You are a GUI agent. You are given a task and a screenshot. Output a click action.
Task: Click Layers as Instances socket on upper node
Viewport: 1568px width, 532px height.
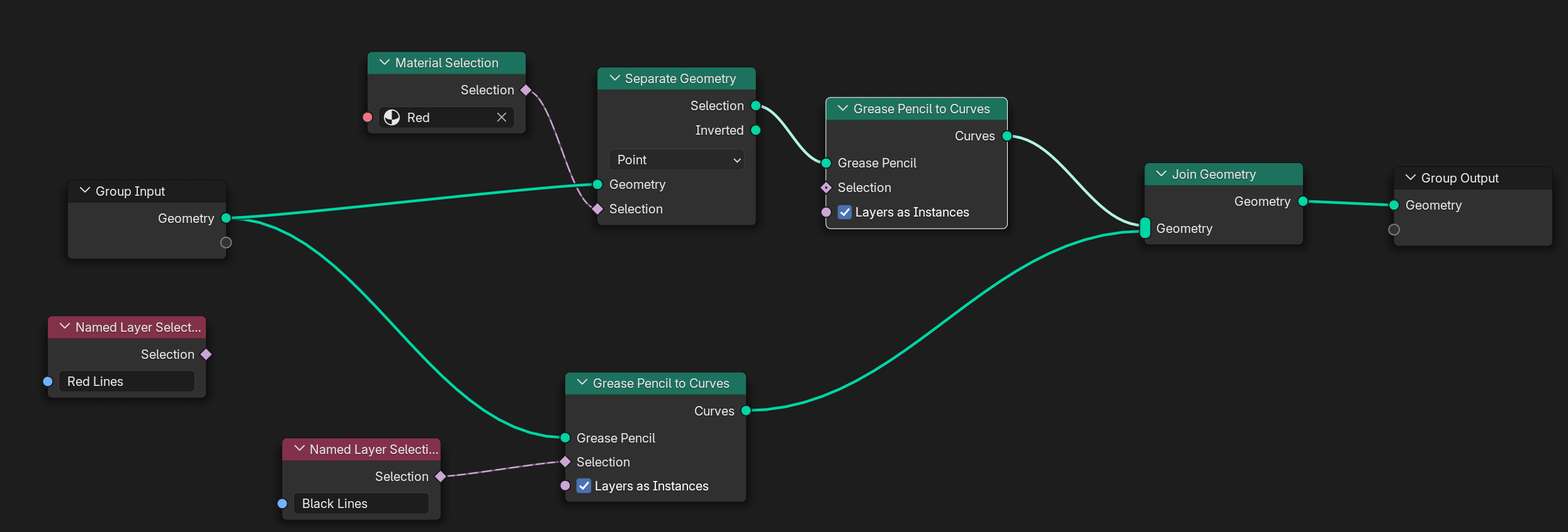point(826,212)
